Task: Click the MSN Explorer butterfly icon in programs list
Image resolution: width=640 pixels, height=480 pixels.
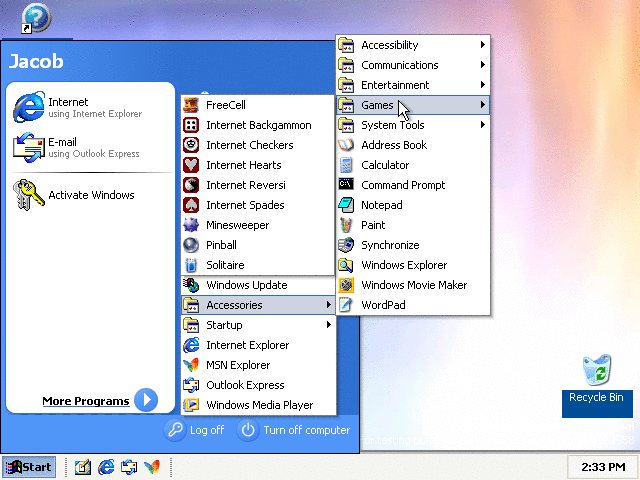Action: coord(191,365)
